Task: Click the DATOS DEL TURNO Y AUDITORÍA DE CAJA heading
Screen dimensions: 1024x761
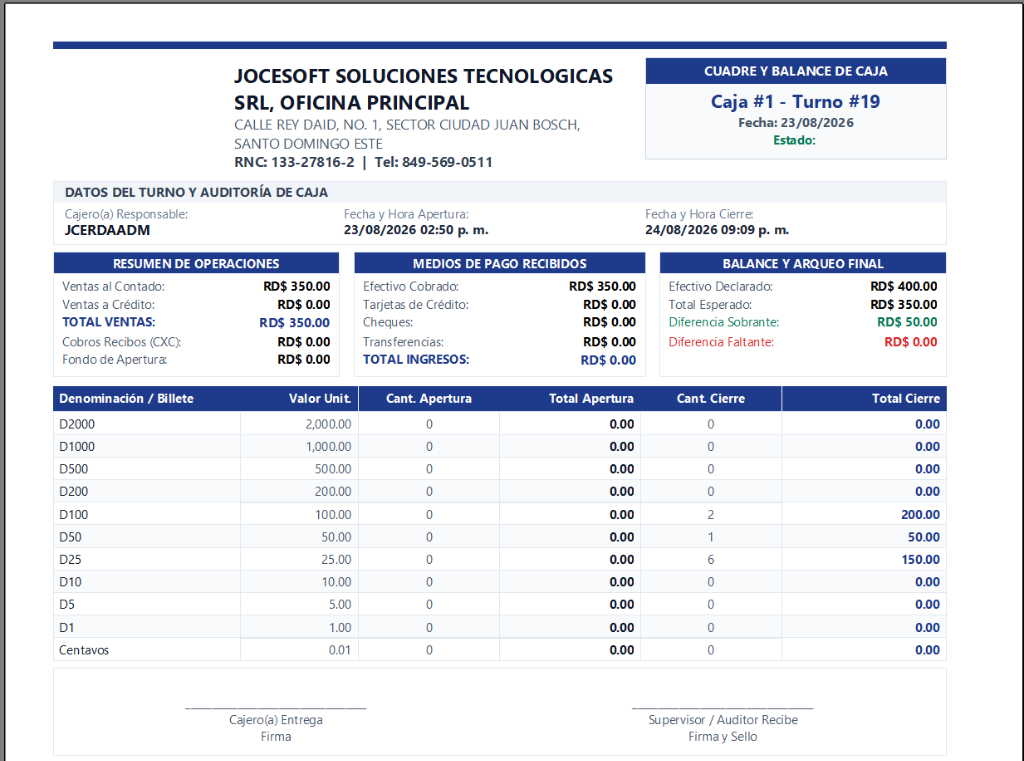Action: [x=197, y=193]
